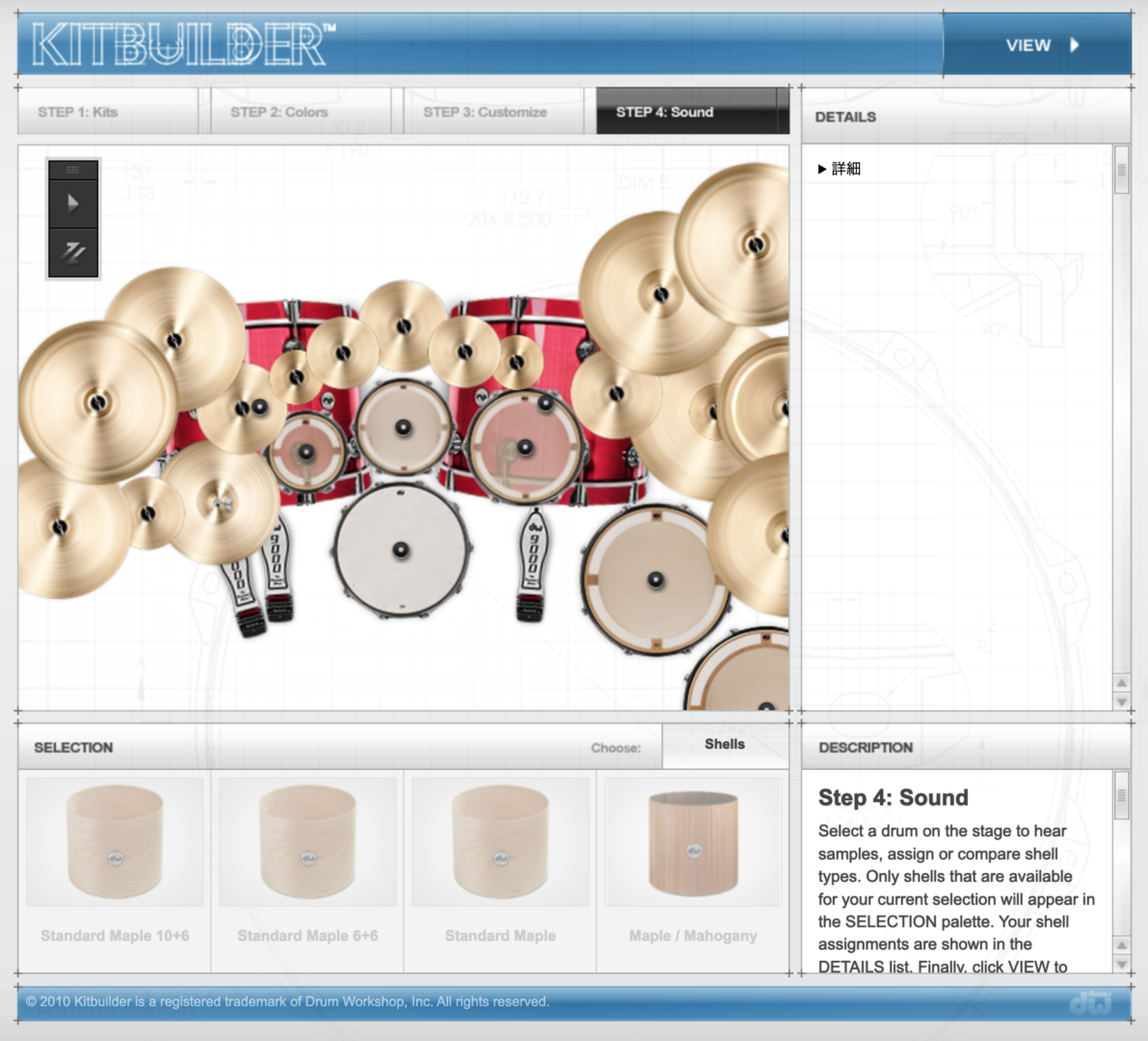
Task: Select the single DW 9000 pedal beside snare
Action: click(x=532, y=564)
